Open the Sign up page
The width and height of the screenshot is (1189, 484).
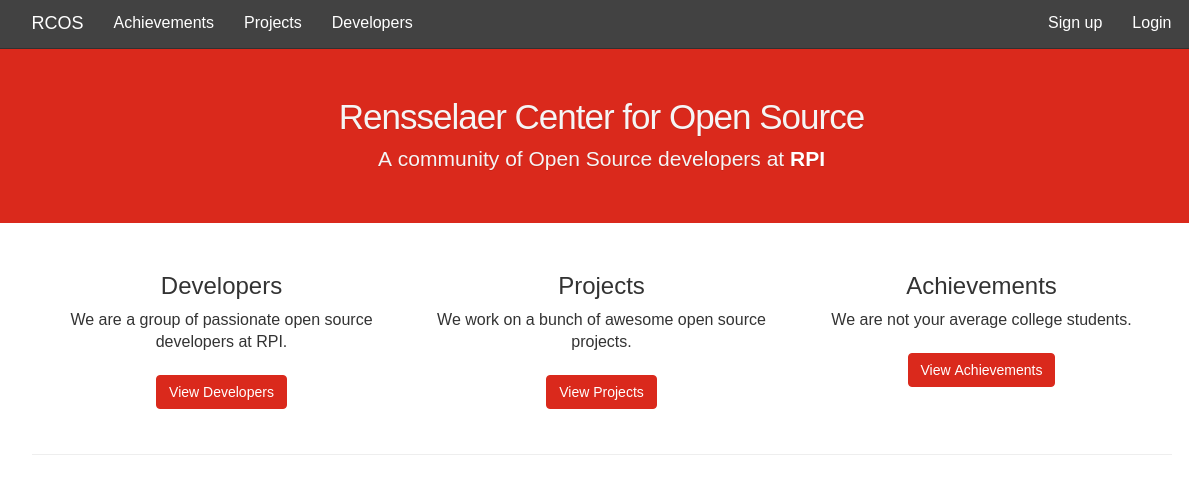[1074, 23]
